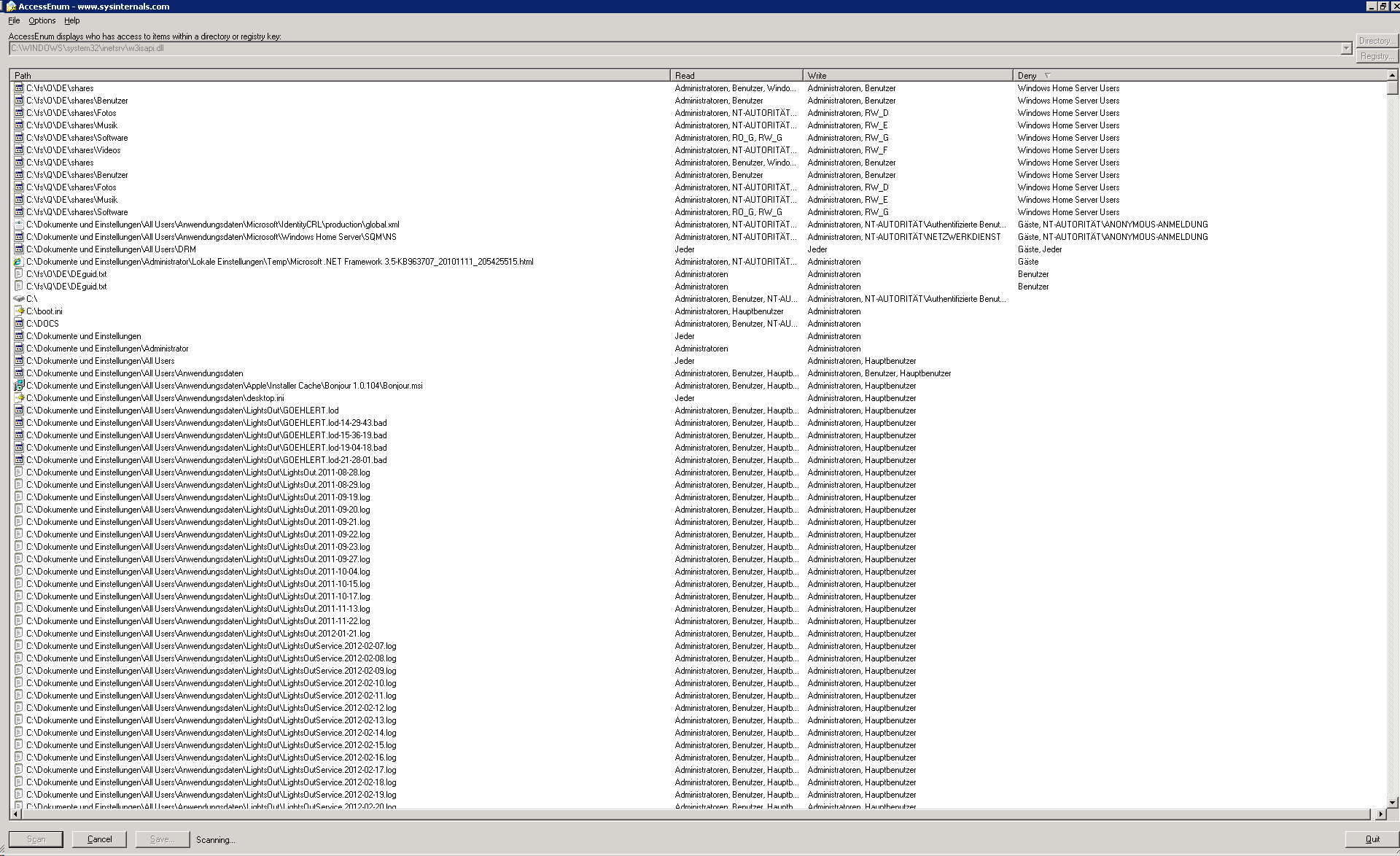Click the Bonjour.msi installer icon

(19, 386)
